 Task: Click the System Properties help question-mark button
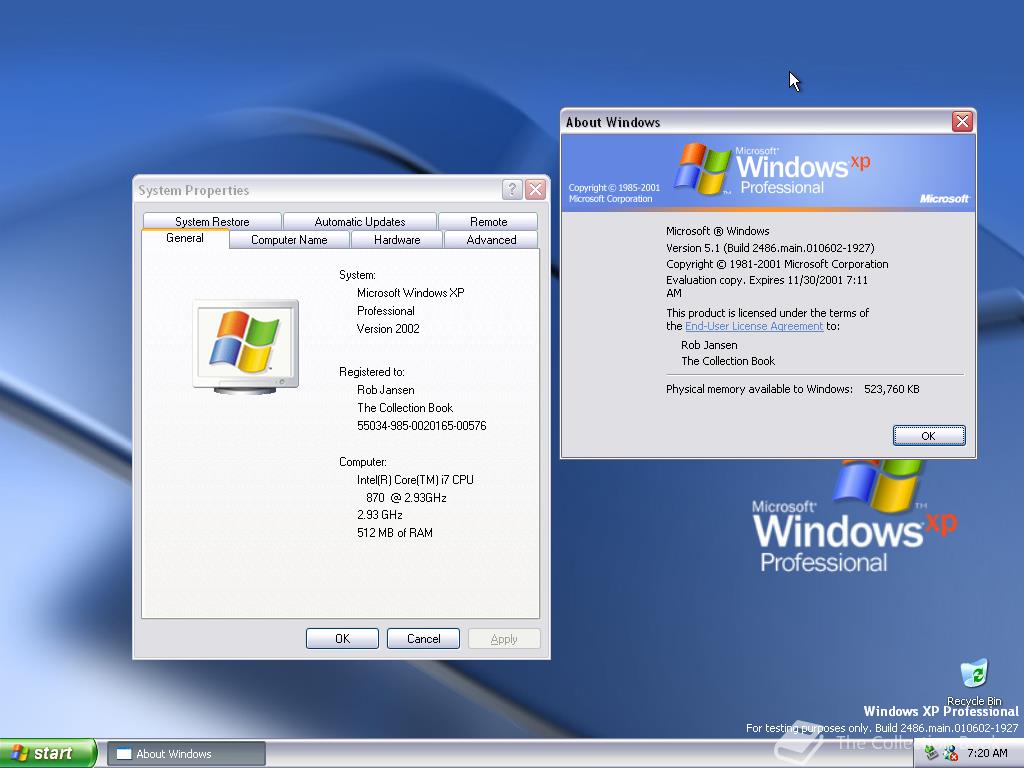(512, 189)
